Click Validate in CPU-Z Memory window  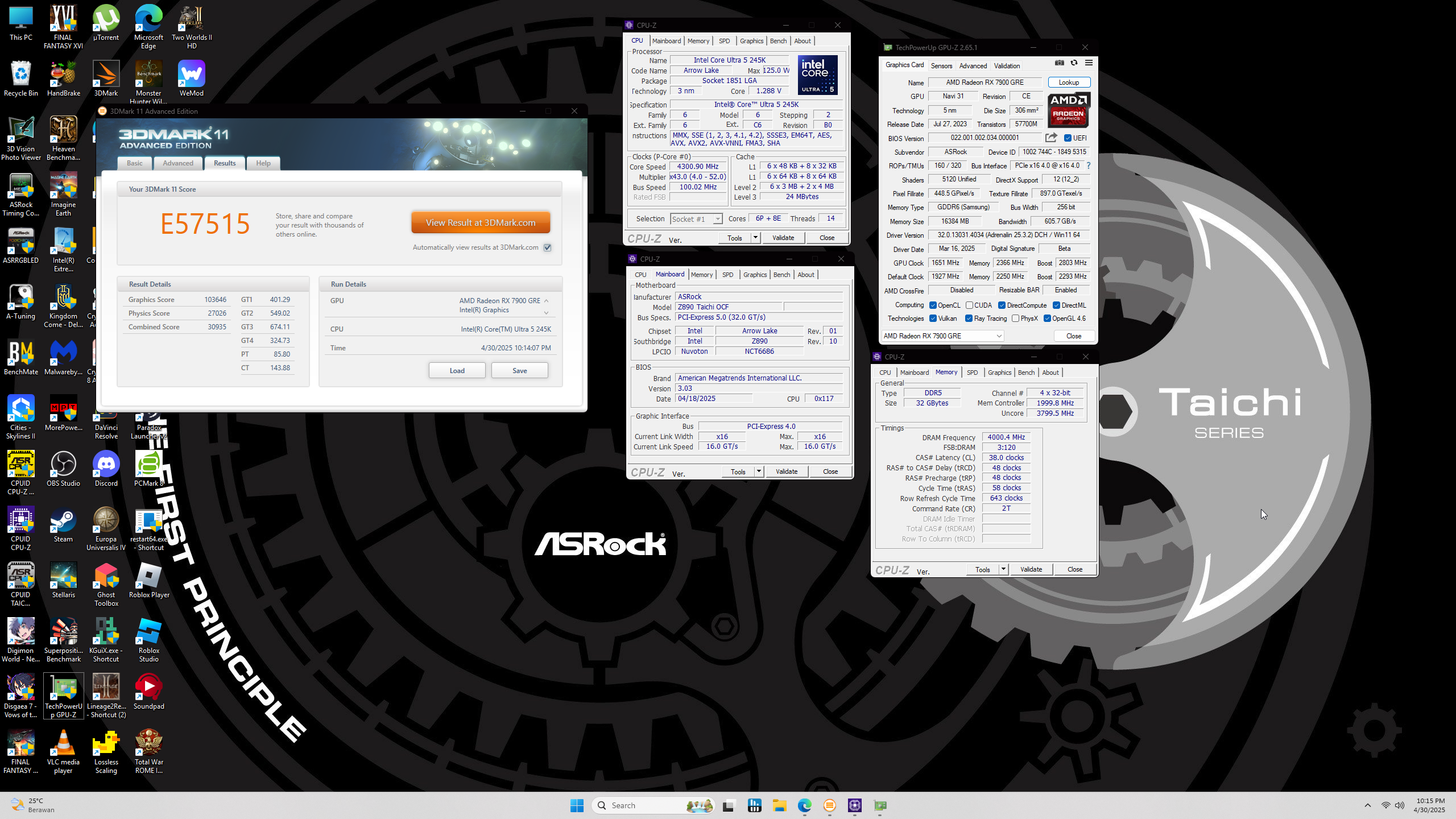click(1031, 569)
